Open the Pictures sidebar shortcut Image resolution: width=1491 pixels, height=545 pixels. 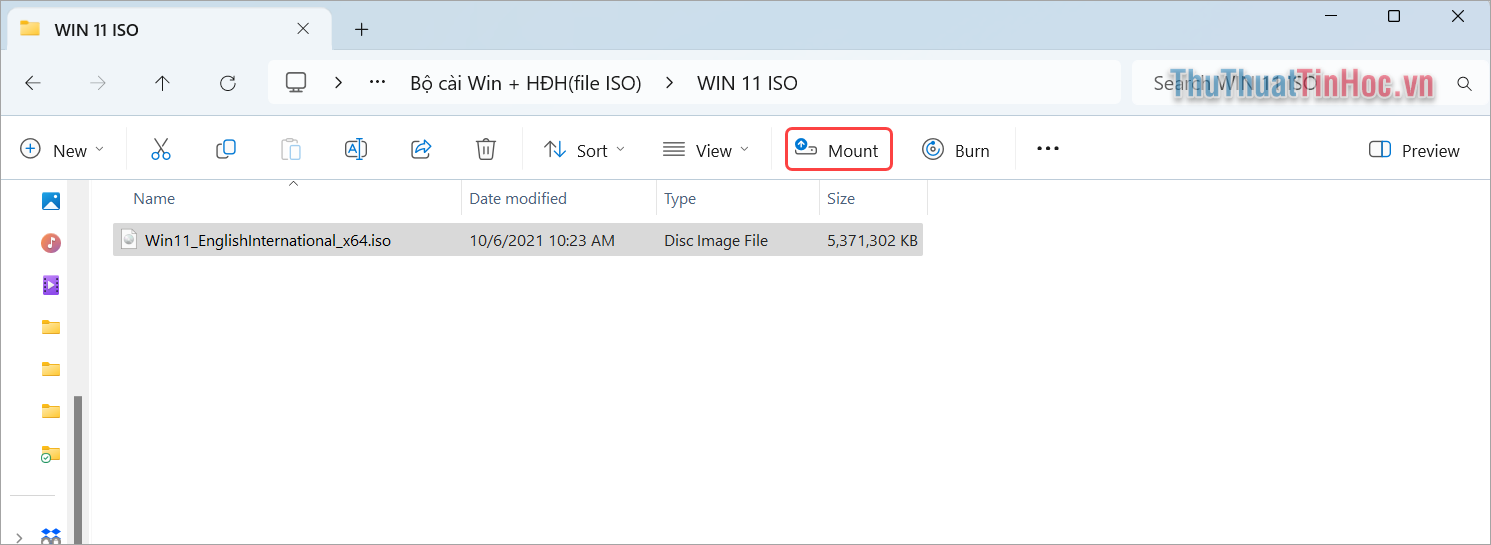pos(51,201)
